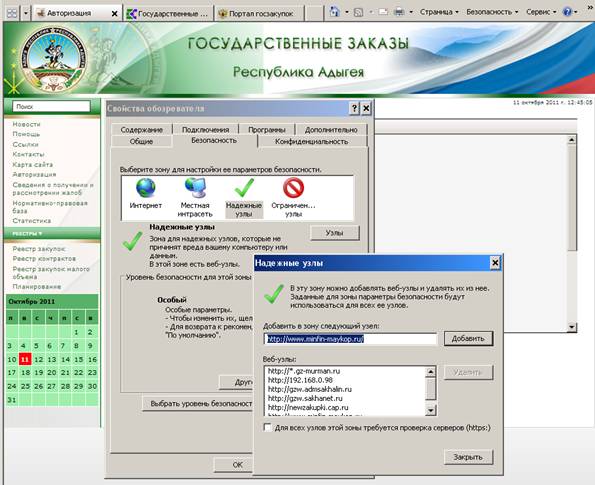595x485 pixels.
Task: Choose the Надежные узлы green checkmark zone
Action: click(x=244, y=188)
